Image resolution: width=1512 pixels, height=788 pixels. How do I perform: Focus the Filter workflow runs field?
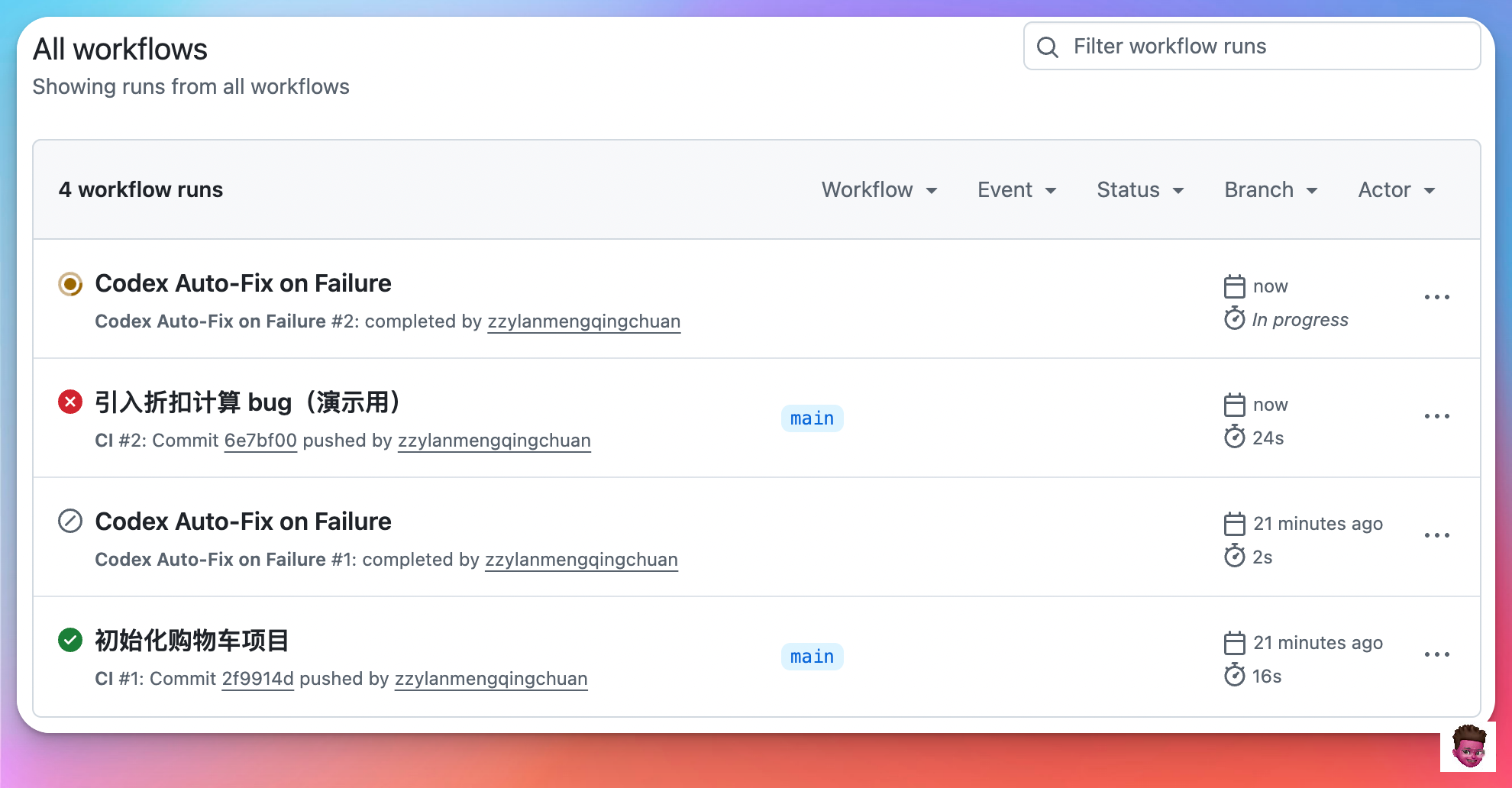point(1252,47)
